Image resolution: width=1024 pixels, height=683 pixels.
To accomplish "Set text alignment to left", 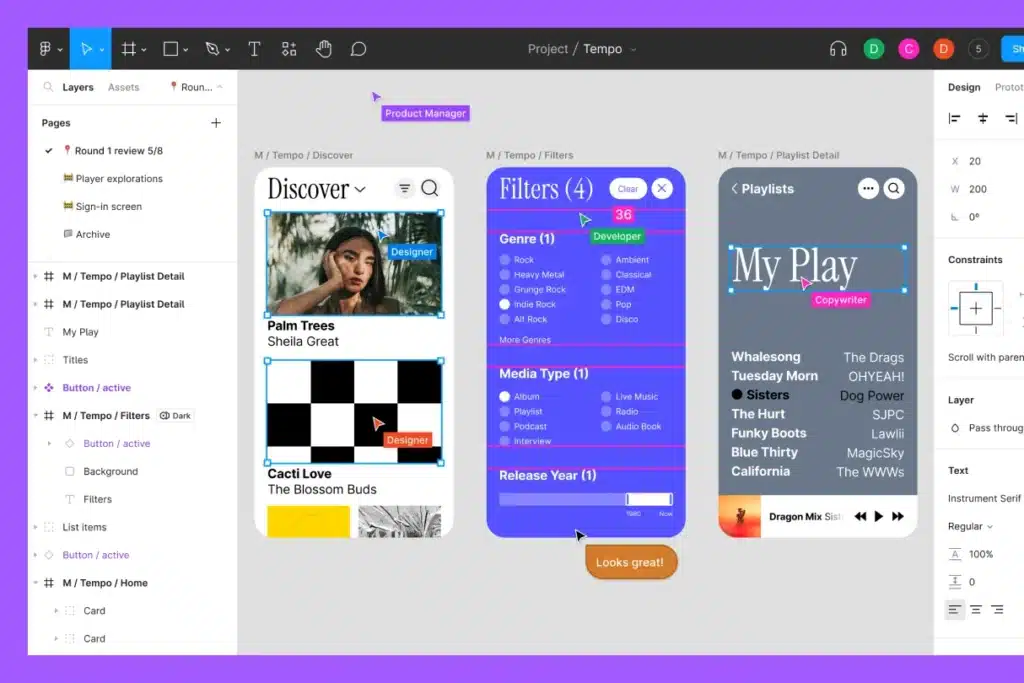I will [954, 609].
